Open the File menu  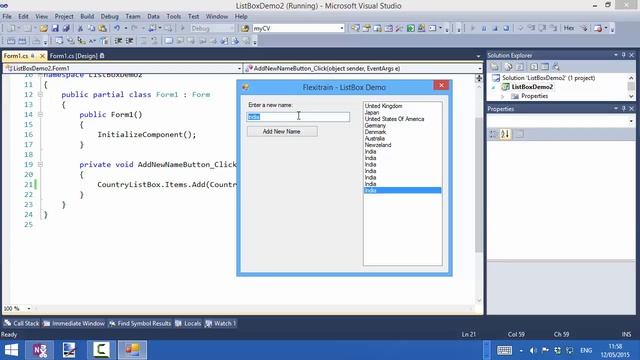point(7,16)
